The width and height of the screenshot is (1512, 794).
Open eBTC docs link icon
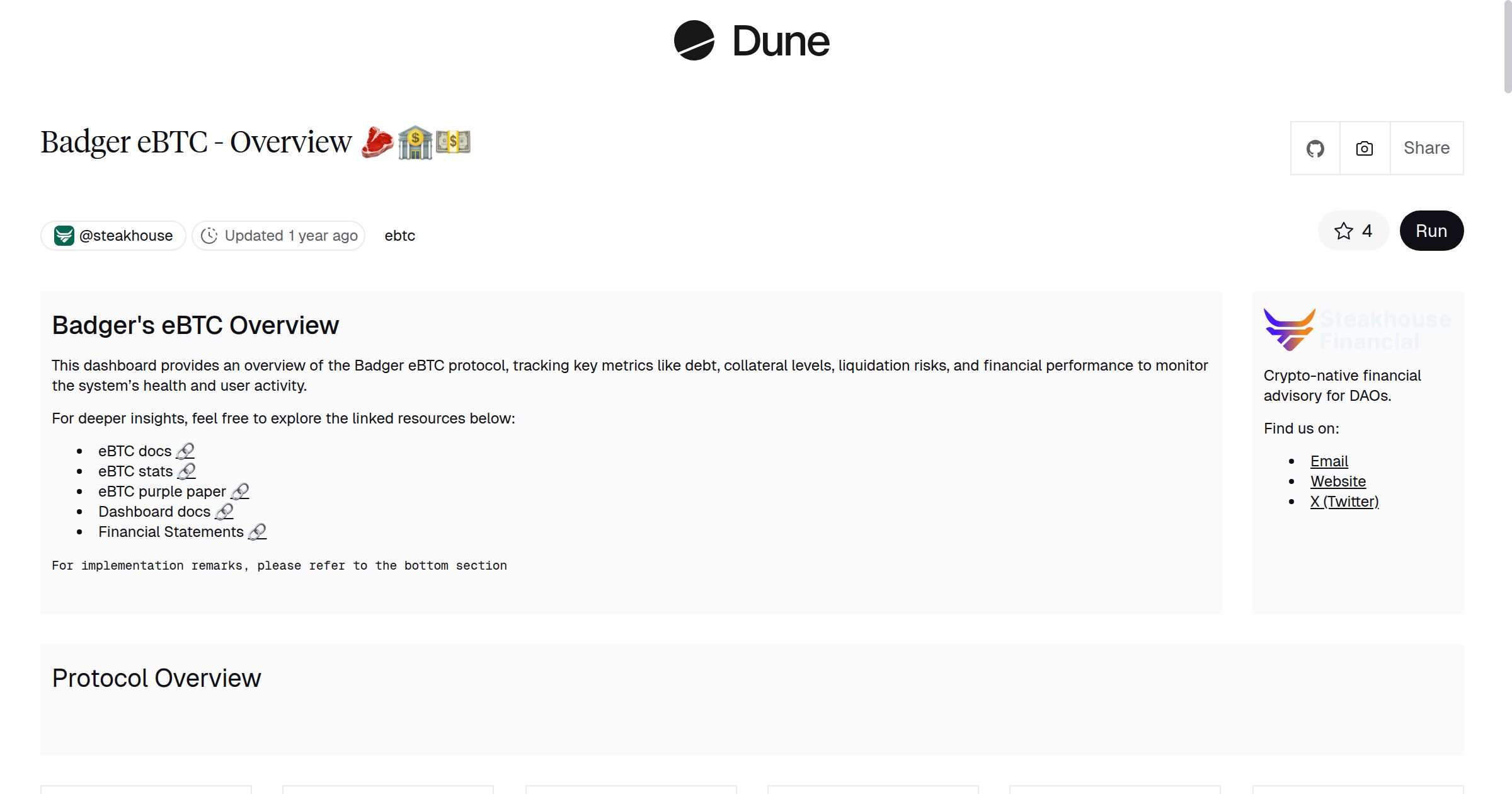click(x=185, y=451)
